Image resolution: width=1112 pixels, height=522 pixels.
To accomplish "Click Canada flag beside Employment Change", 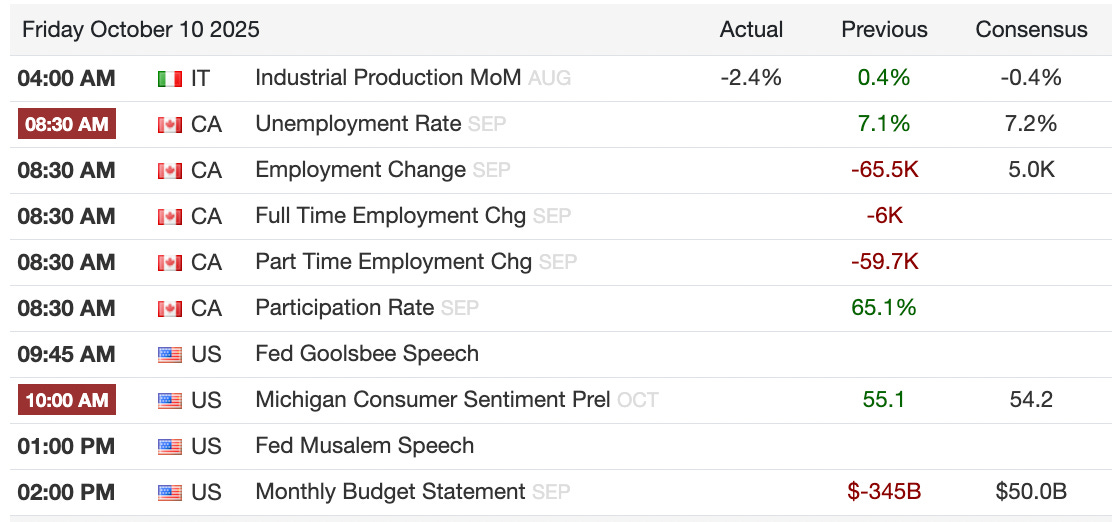I will click(169, 170).
